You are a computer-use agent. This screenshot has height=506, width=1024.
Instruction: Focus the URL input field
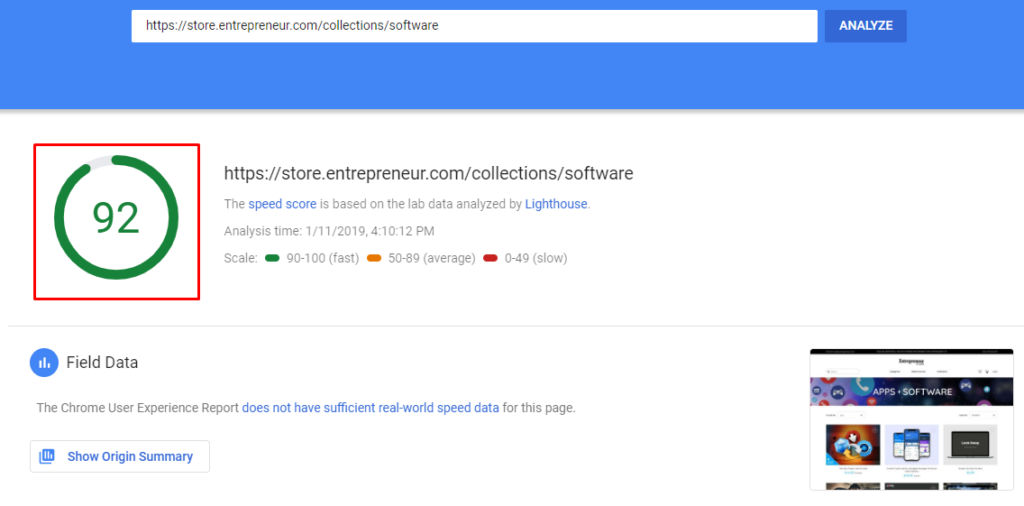(x=474, y=26)
